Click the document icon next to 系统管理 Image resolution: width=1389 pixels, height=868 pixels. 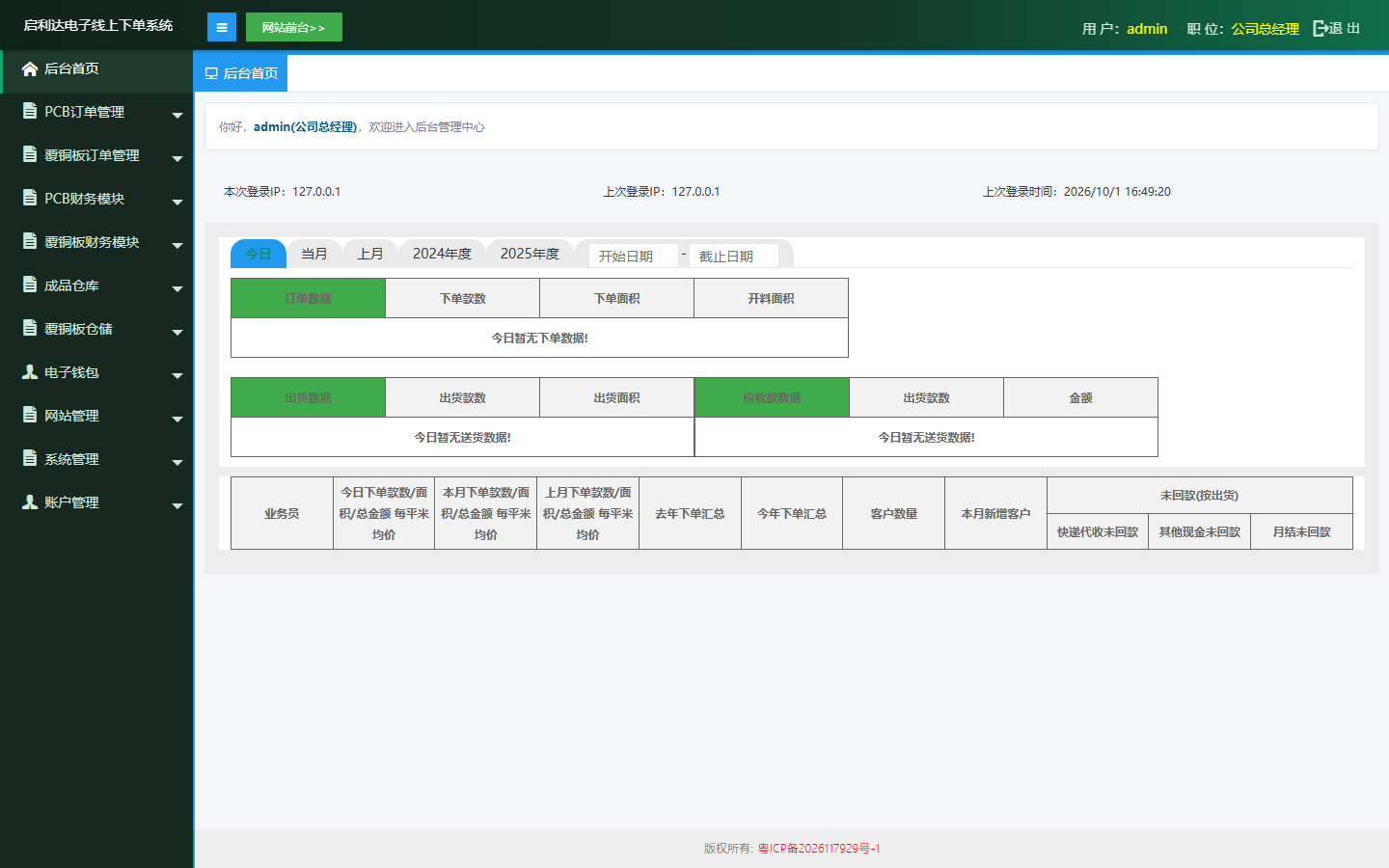click(30, 458)
